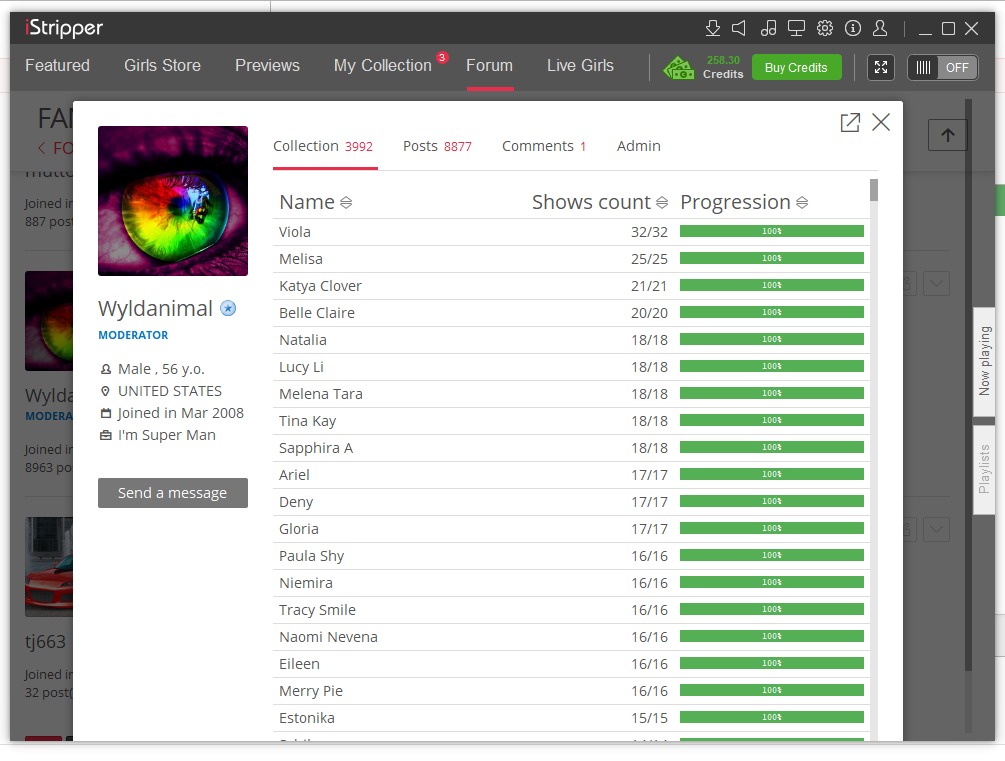Image resolution: width=1005 pixels, height=761 pixels.
Task: Click the Buy Credits button
Action: 796,67
